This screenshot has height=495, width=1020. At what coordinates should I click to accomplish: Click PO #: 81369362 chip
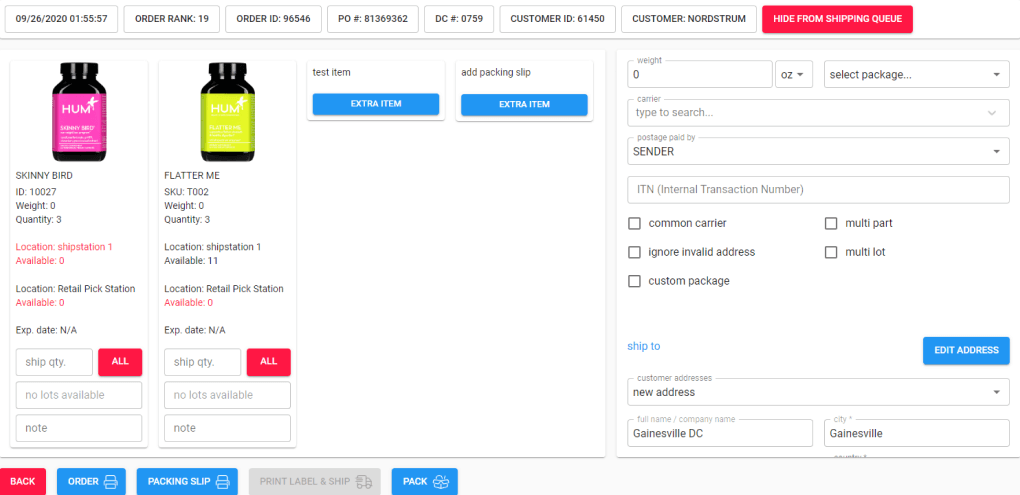click(373, 19)
